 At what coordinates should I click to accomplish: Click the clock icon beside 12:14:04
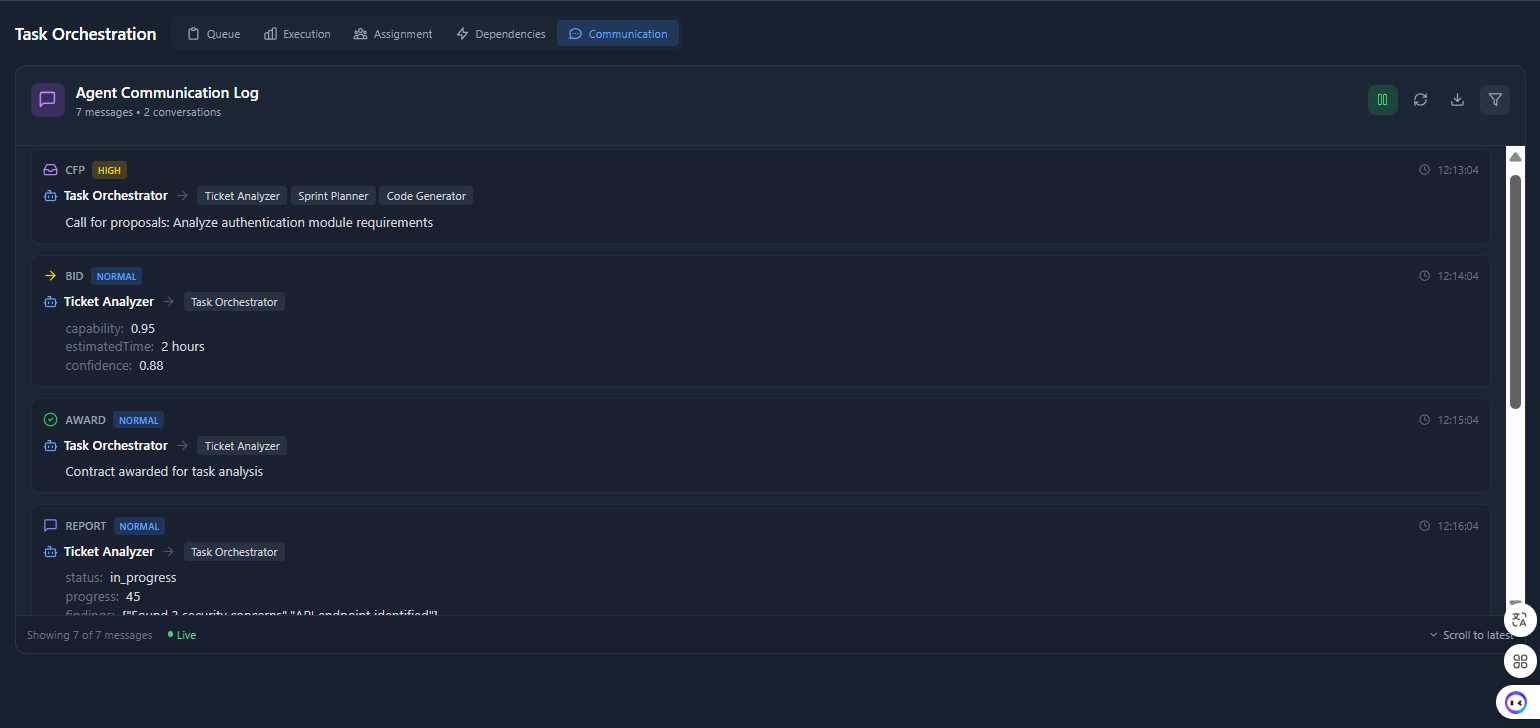tap(1425, 276)
